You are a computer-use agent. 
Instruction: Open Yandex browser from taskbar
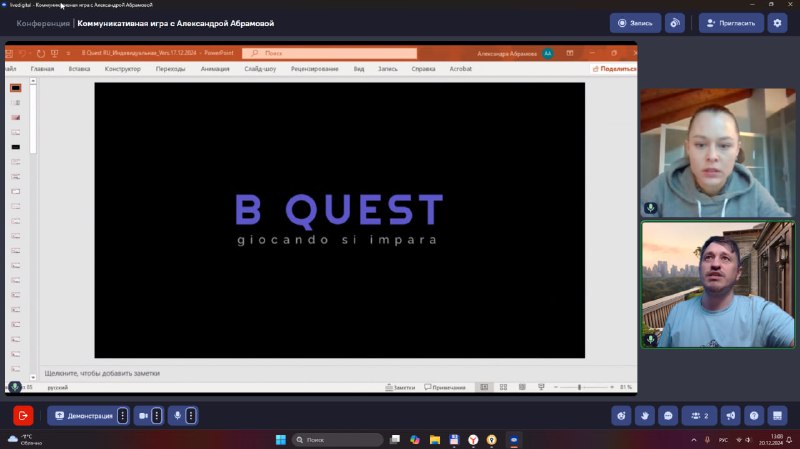click(x=473, y=440)
